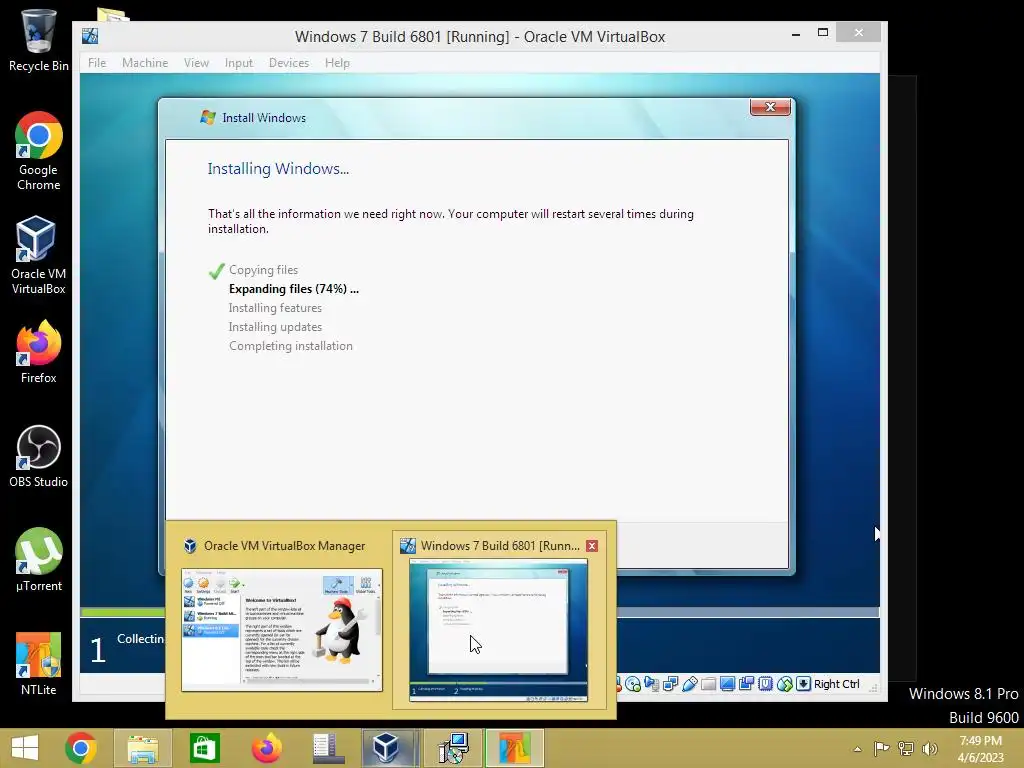Click the Expanding files (74%) step text
The width and height of the screenshot is (1024, 768).
[x=294, y=289]
